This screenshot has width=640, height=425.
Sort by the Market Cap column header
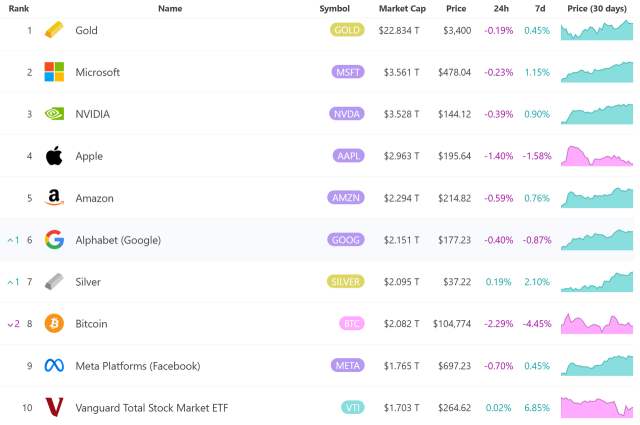[402, 9]
